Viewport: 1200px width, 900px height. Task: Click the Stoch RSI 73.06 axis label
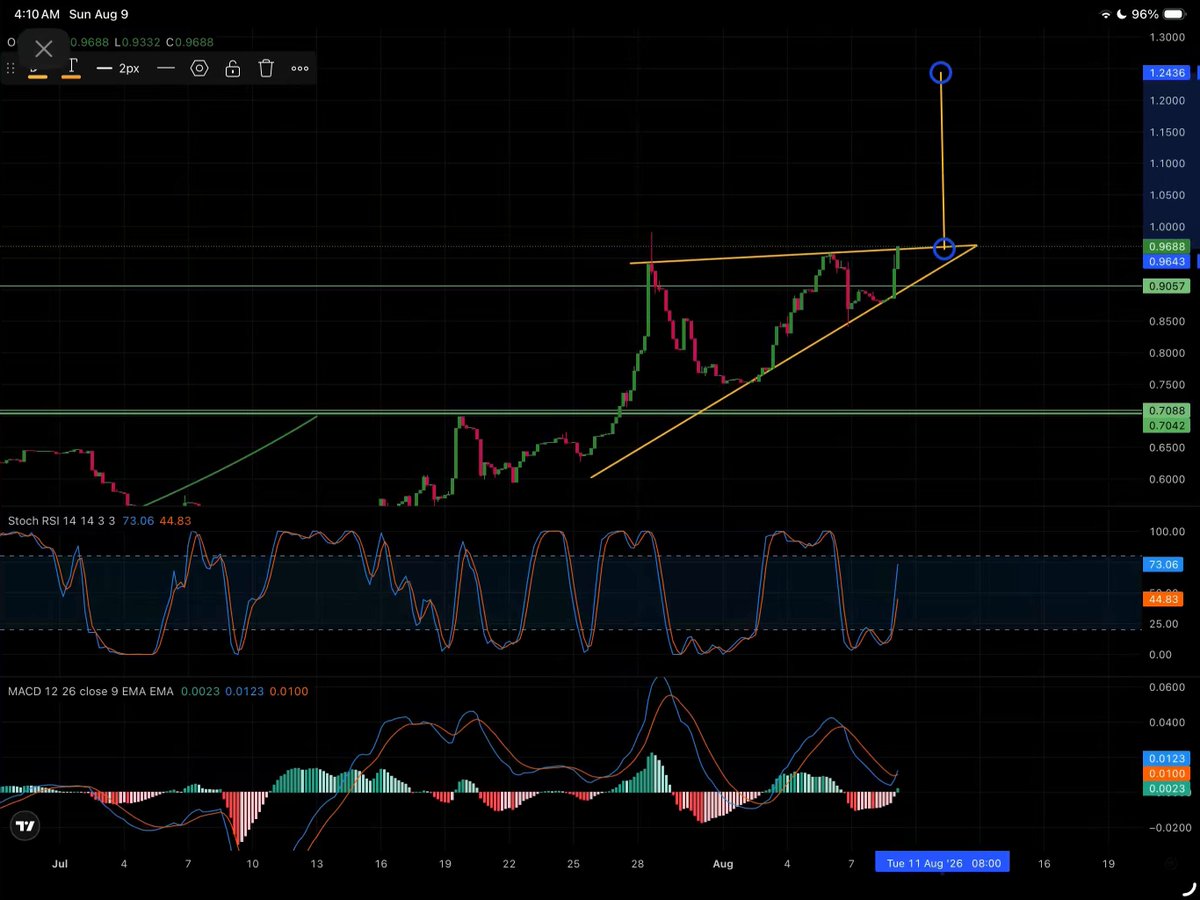pos(1164,564)
